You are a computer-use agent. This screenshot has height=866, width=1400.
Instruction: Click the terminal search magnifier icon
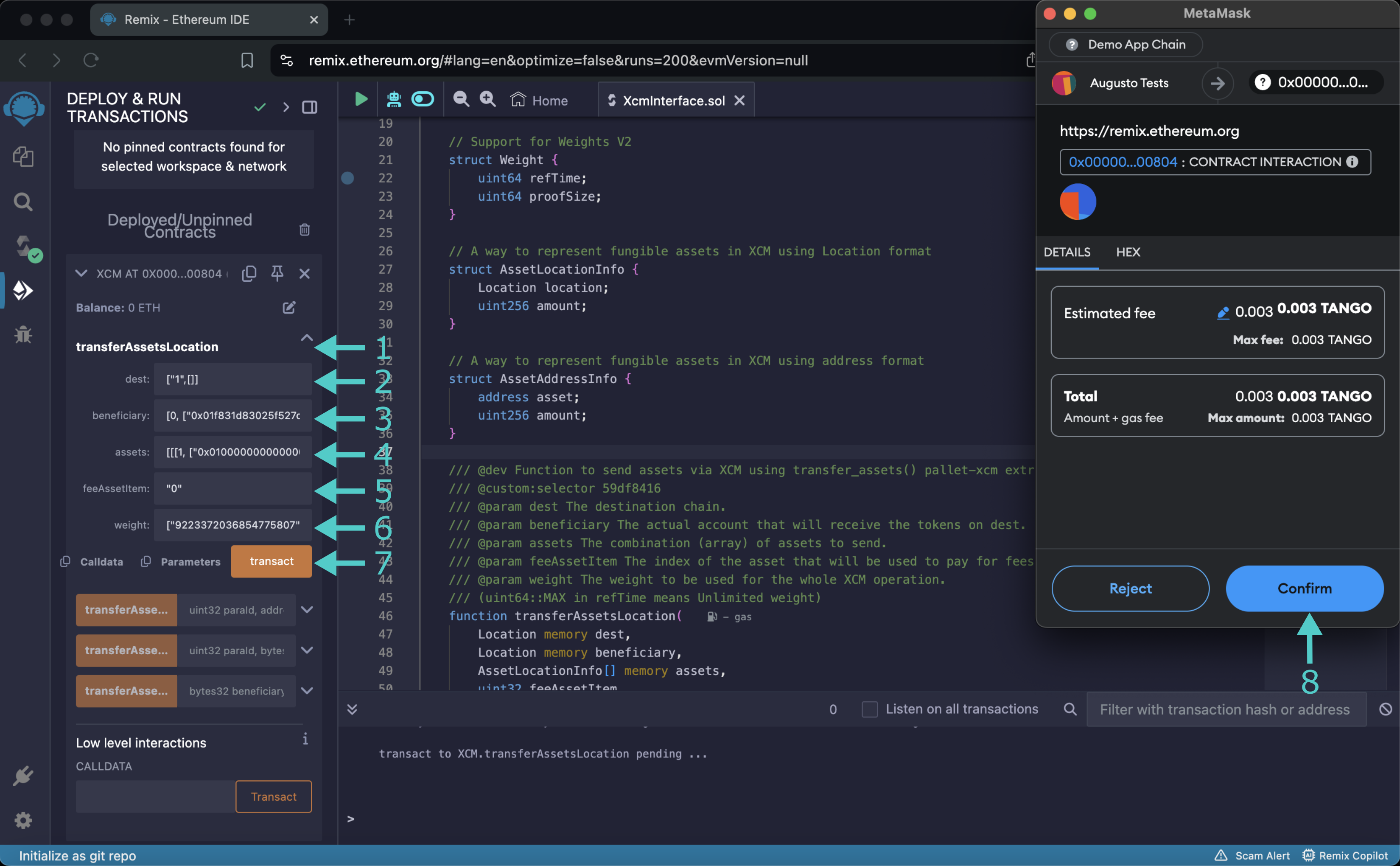[x=1070, y=709]
